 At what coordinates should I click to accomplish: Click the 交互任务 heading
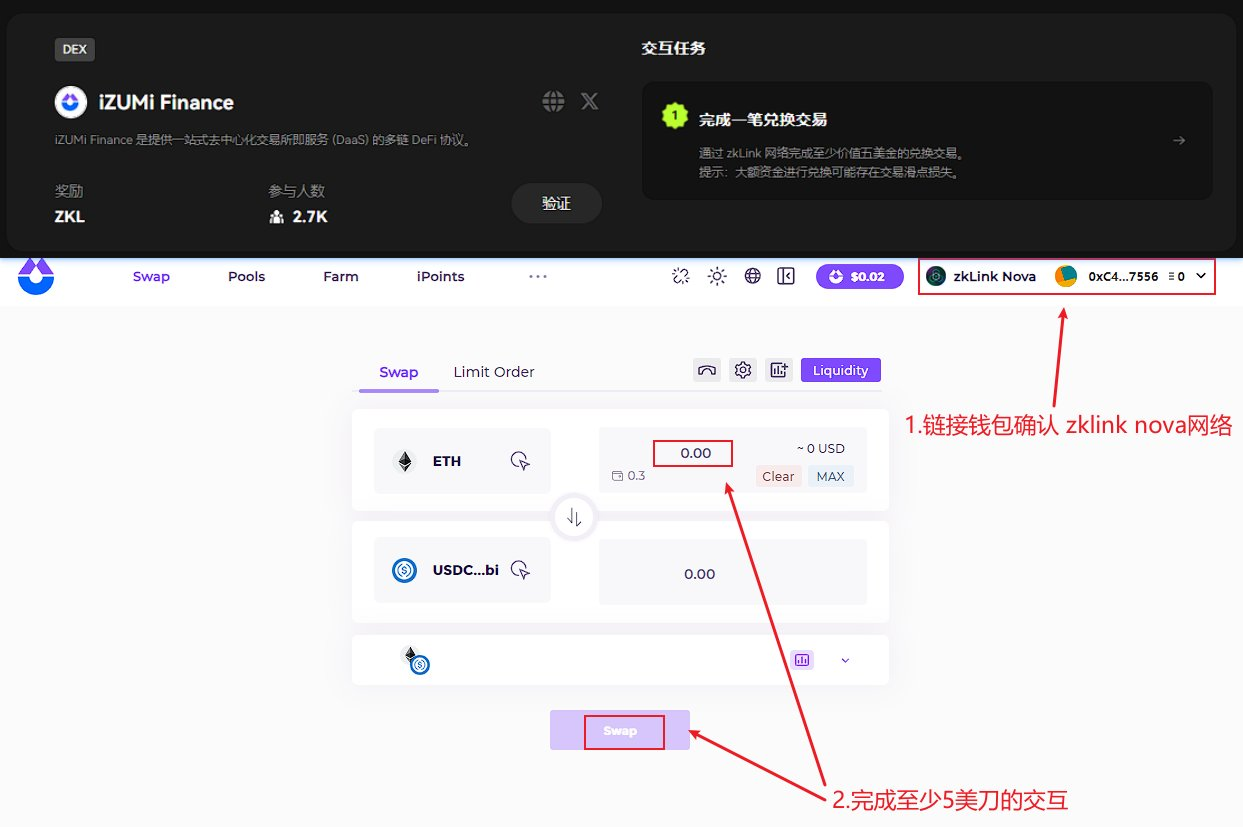click(x=674, y=48)
